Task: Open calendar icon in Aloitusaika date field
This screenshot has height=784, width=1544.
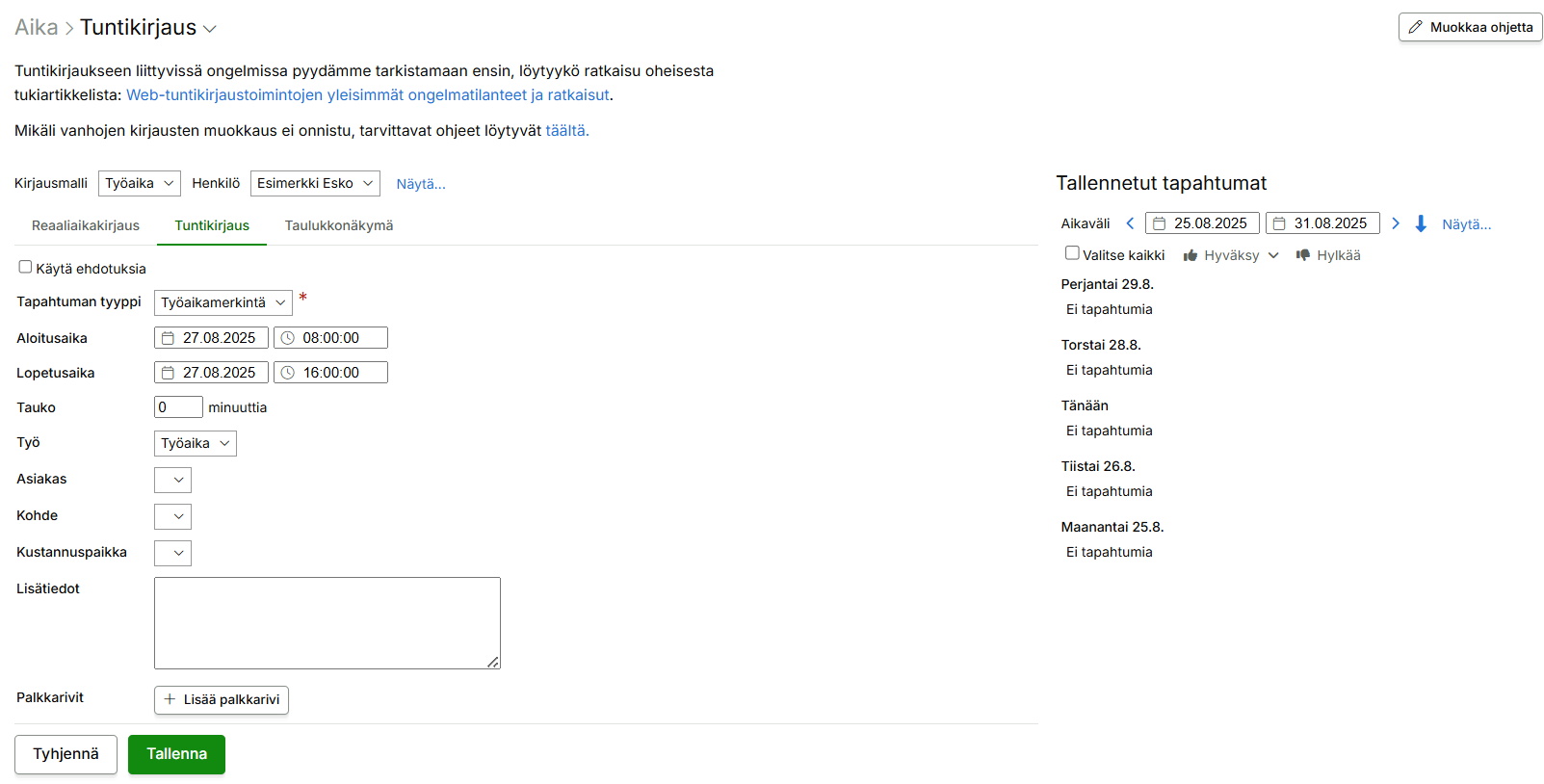Action: [168, 338]
